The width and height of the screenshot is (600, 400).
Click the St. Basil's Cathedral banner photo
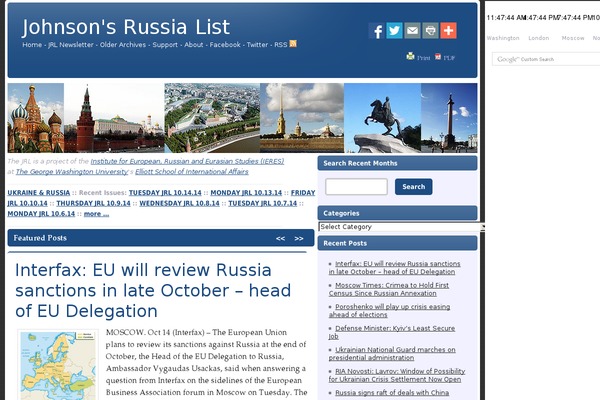tap(36, 118)
